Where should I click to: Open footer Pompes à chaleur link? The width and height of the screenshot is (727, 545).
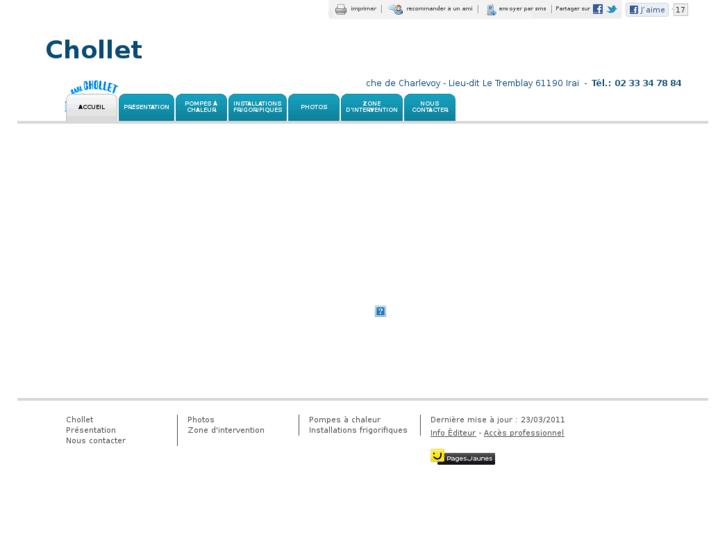tap(344, 420)
